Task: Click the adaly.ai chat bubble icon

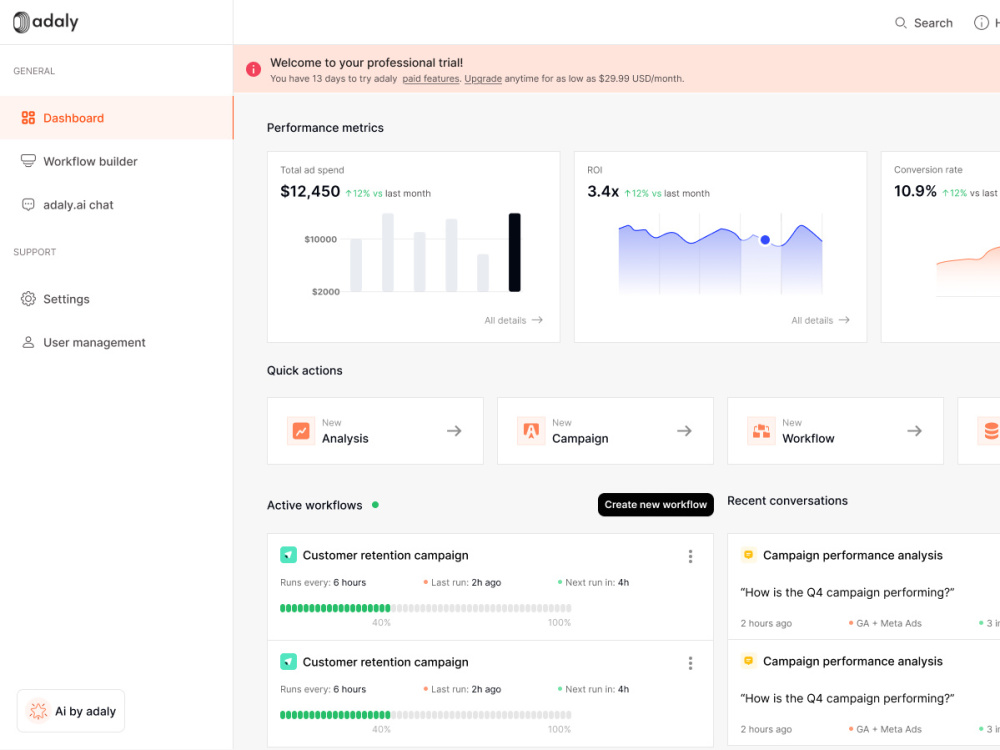Action: (x=28, y=205)
